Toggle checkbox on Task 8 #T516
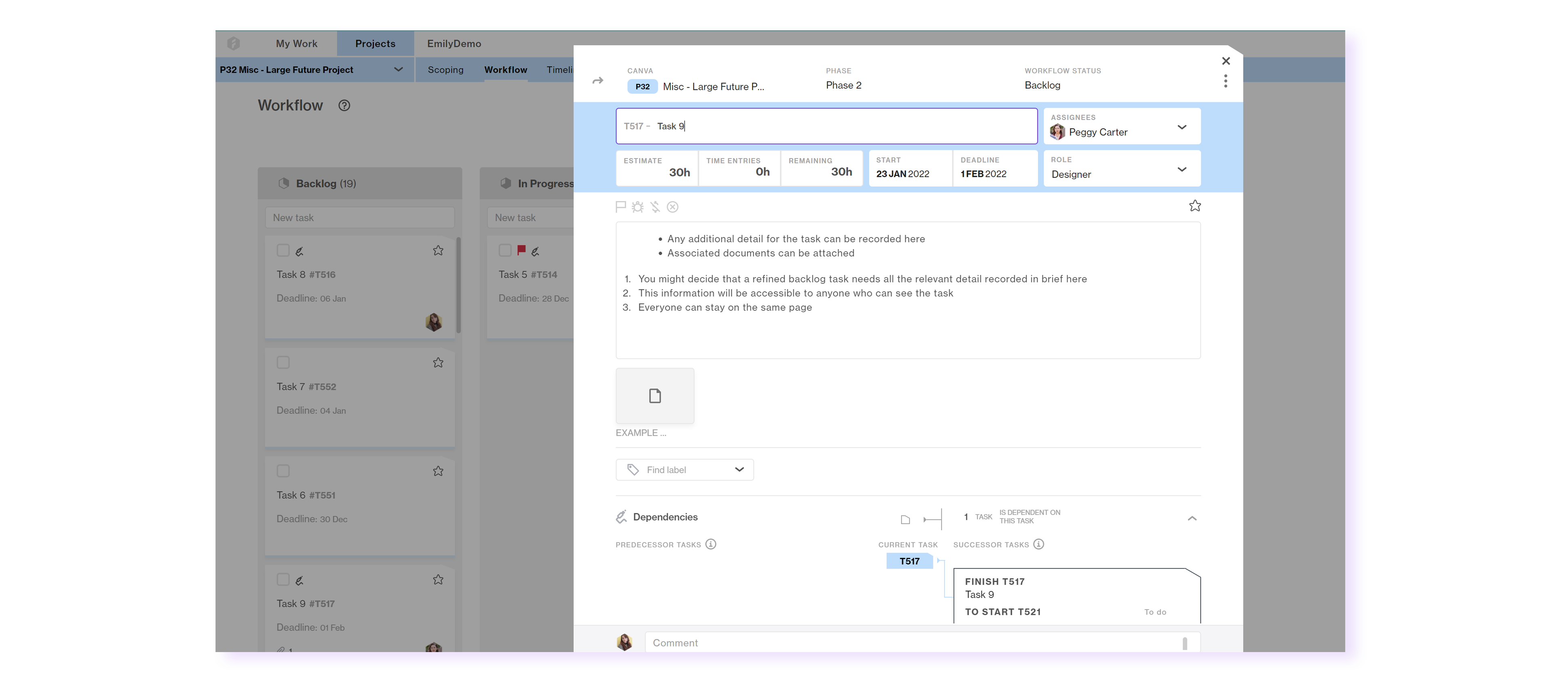 (283, 250)
